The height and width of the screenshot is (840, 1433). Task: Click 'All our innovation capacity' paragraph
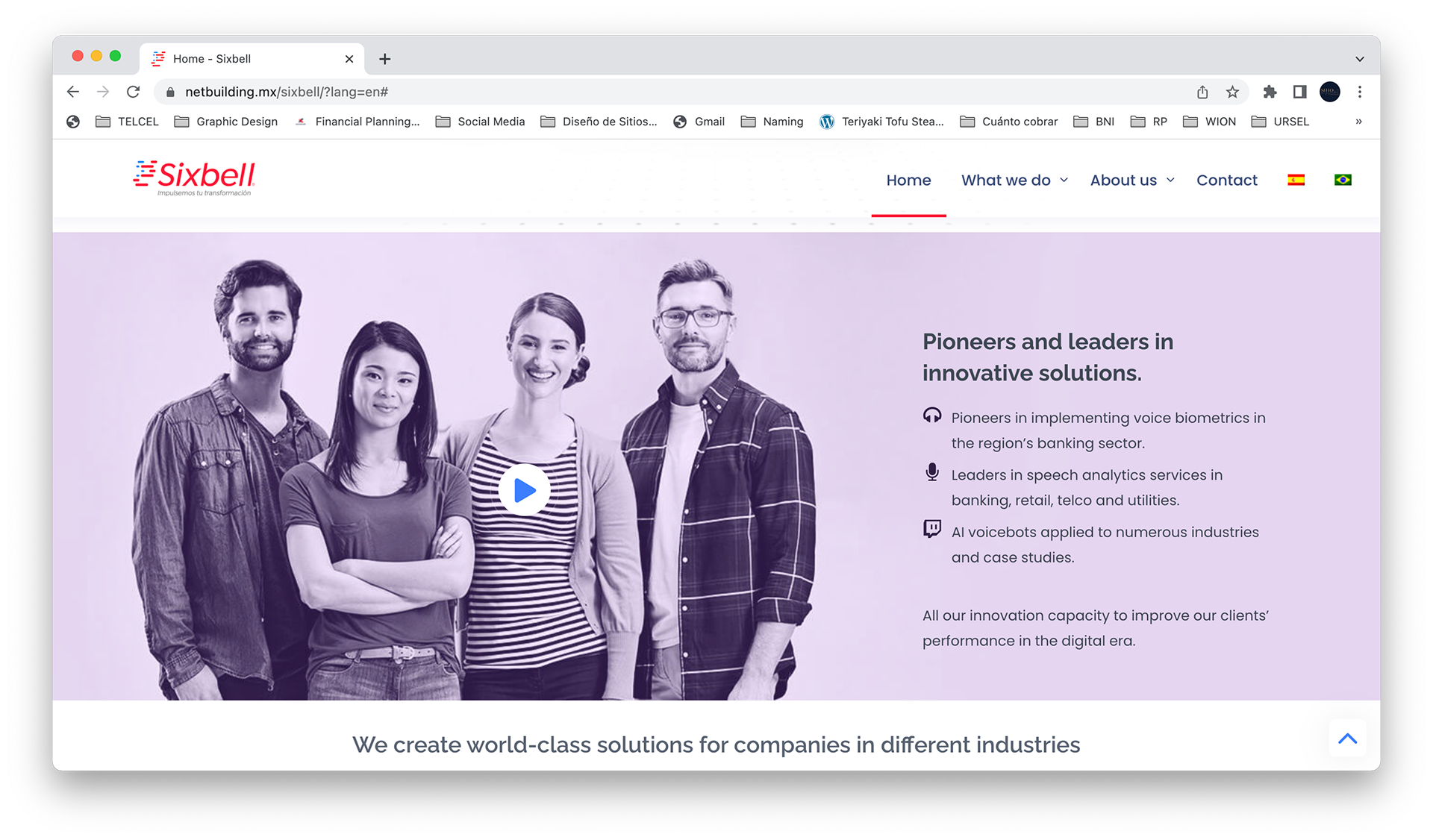click(x=1096, y=628)
